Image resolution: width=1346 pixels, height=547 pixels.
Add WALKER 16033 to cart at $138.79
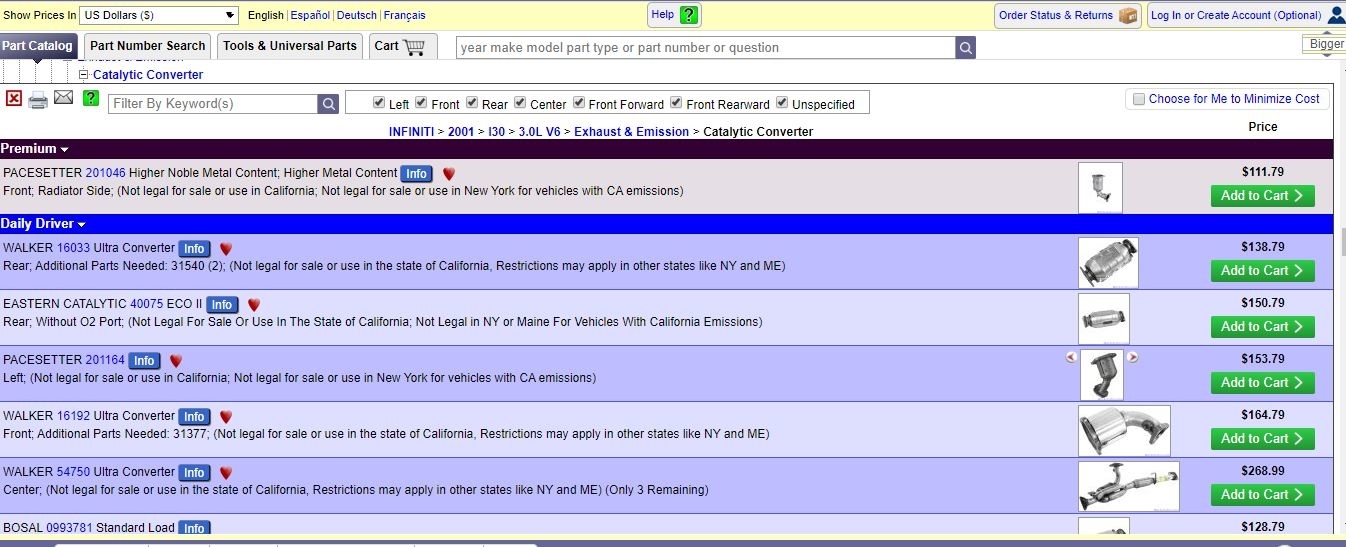coord(1262,271)
